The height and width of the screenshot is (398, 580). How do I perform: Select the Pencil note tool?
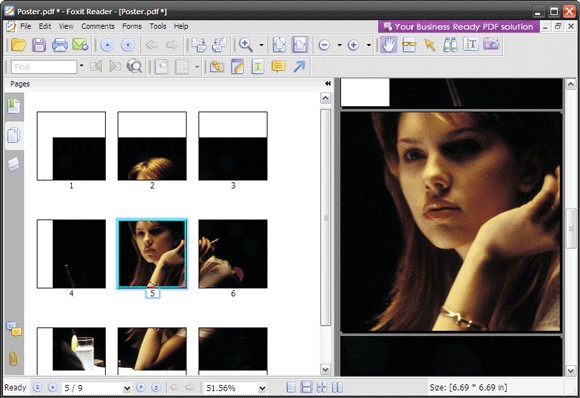[x=237, y=67]
